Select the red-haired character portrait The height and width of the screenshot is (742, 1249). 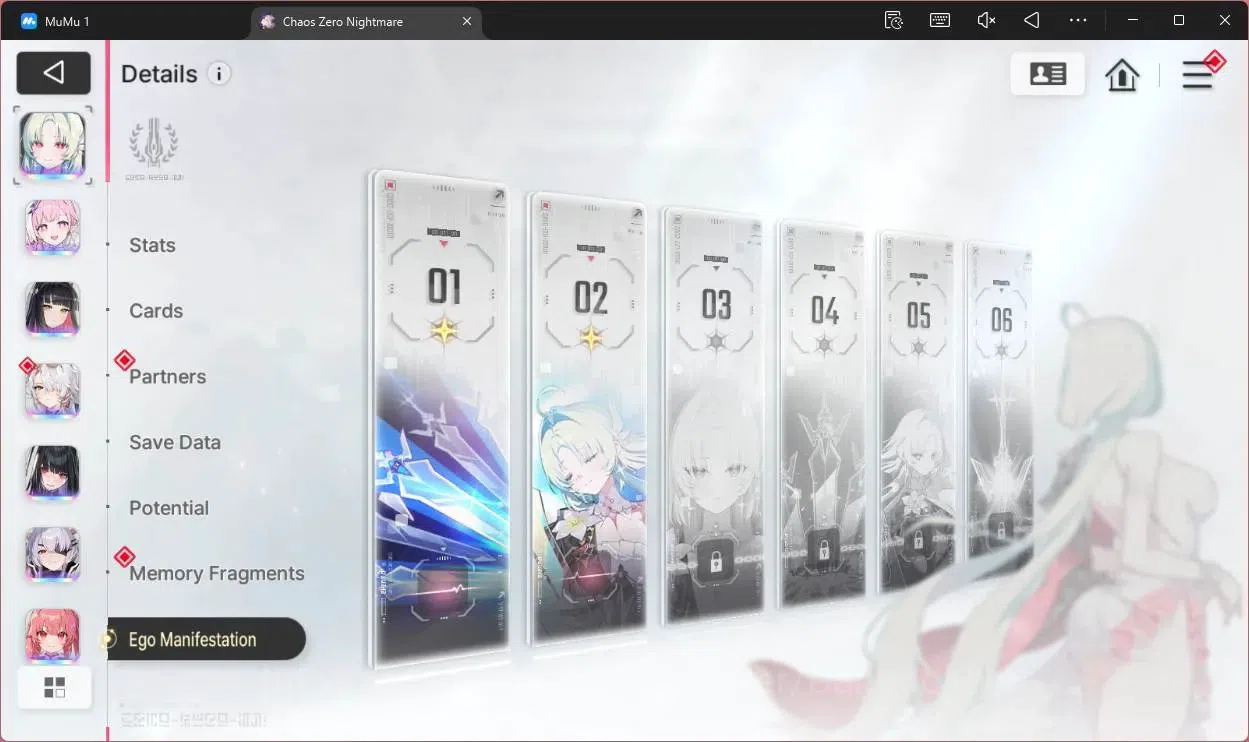click(53, 635)
